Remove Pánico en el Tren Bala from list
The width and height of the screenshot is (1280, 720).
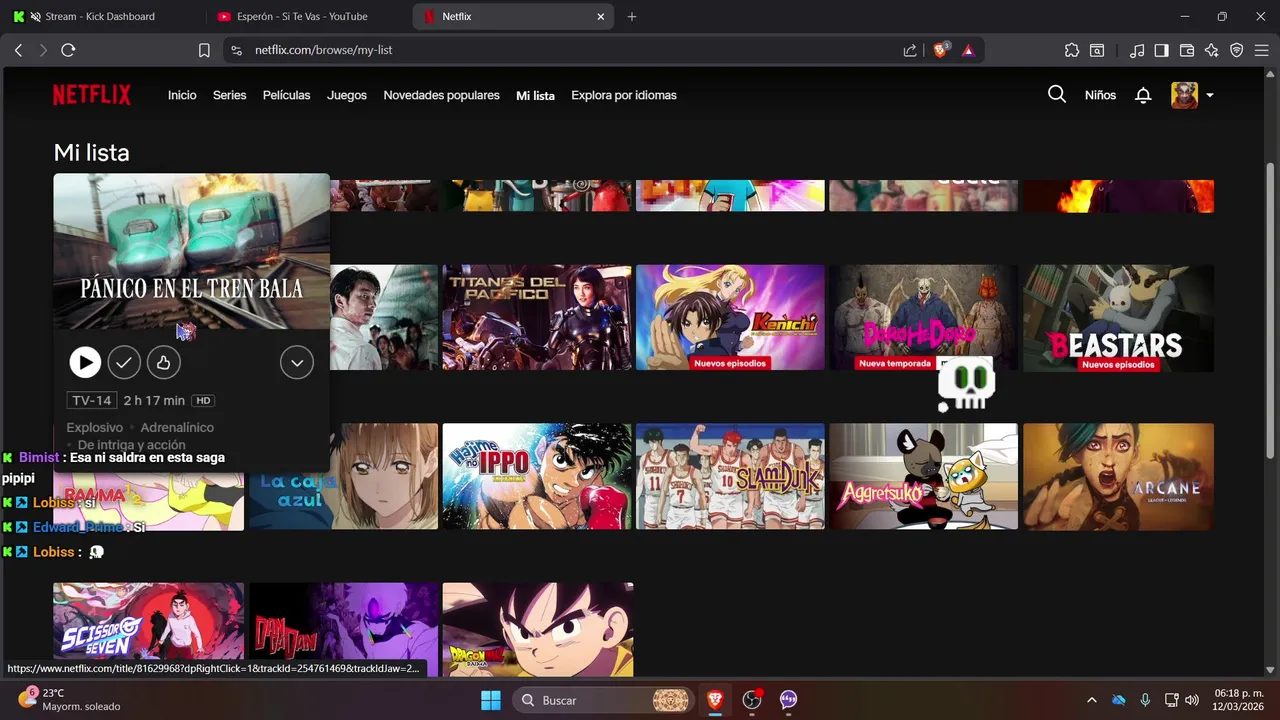(x=124, y=362)
